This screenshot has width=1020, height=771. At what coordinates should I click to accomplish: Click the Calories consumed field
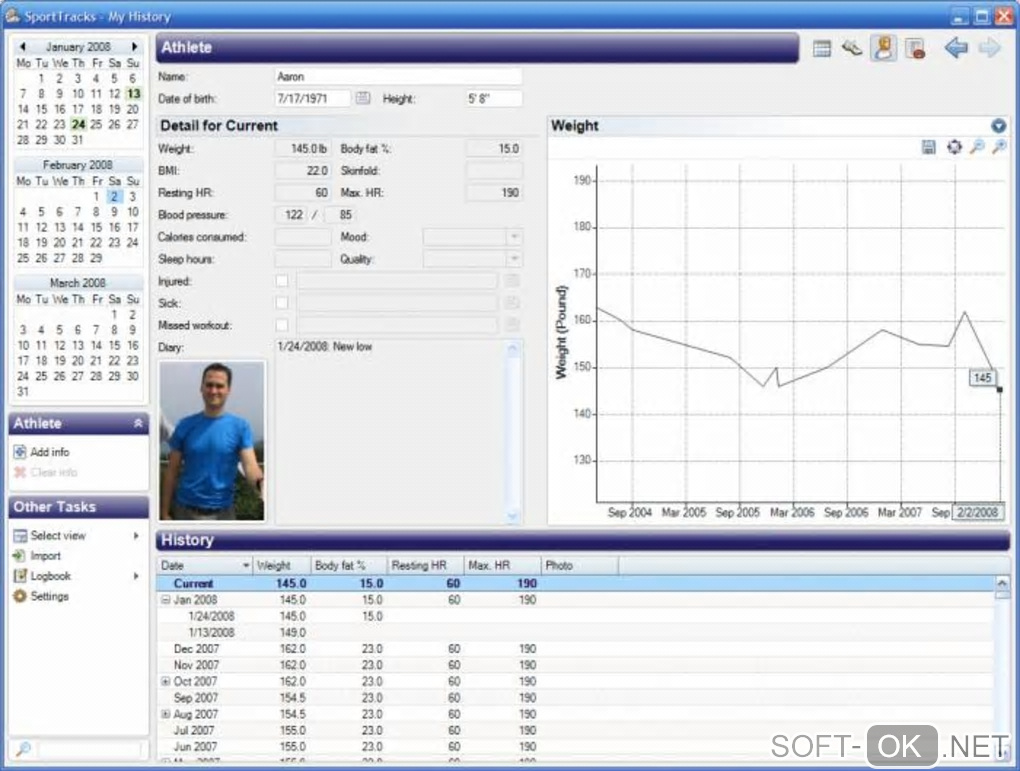point(302,237)
